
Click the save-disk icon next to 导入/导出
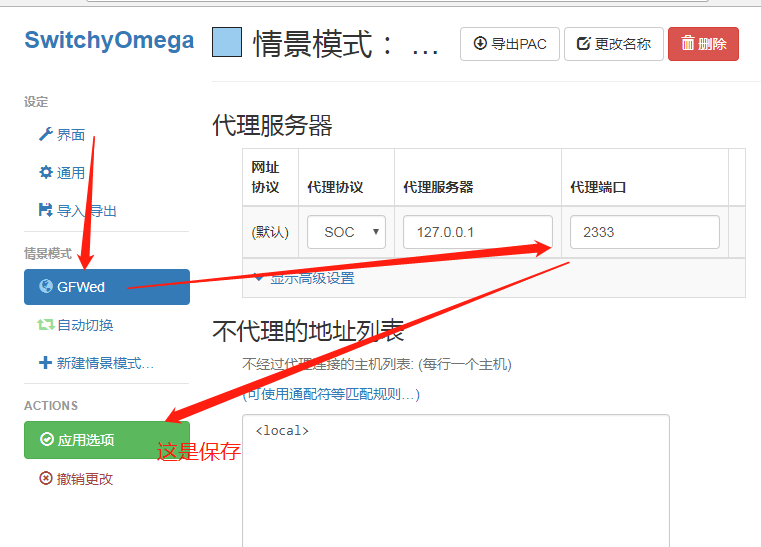click(x=46, y=210)
